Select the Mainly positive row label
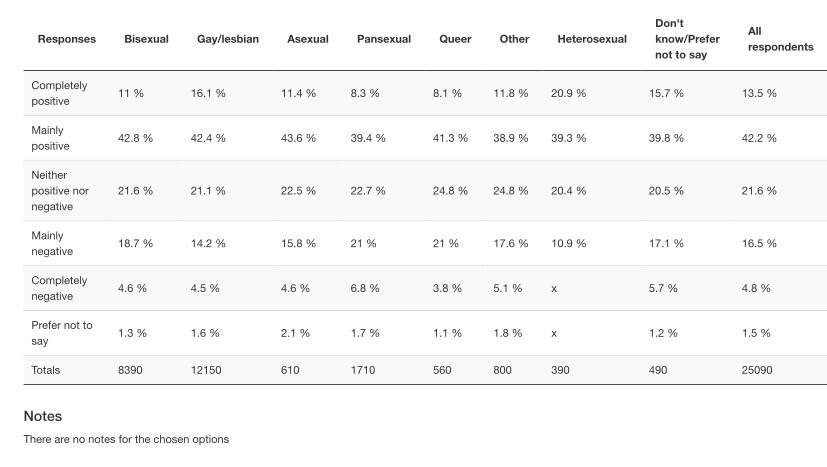This screenshot has height=467, width=827. tap(50, 138)
